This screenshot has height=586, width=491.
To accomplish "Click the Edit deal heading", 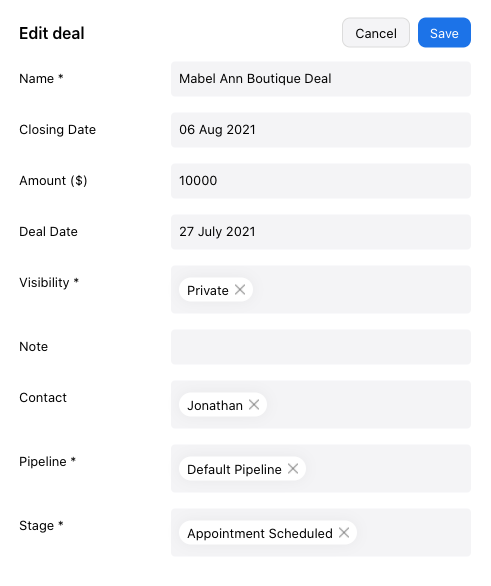I will [x=52, y=33].
